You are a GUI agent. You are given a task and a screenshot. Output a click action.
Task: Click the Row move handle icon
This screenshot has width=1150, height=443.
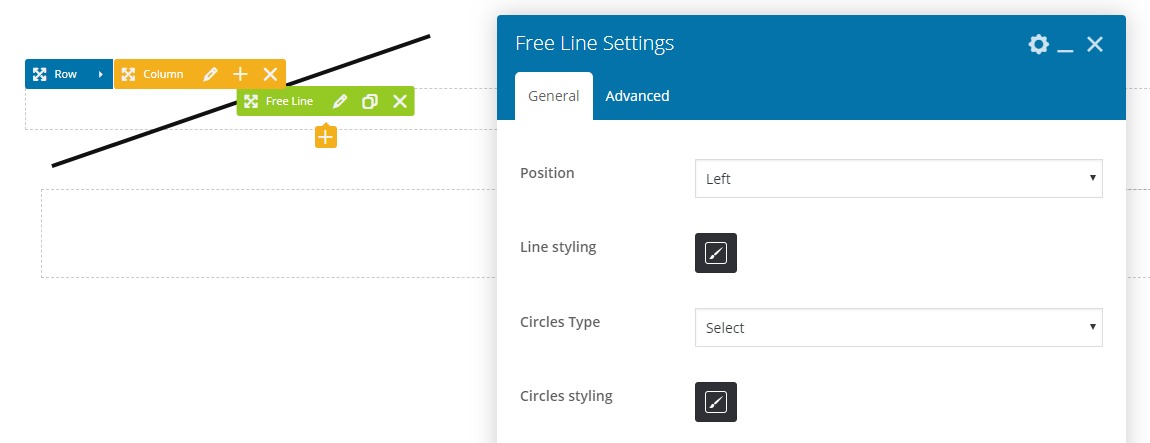coord(40,74)
